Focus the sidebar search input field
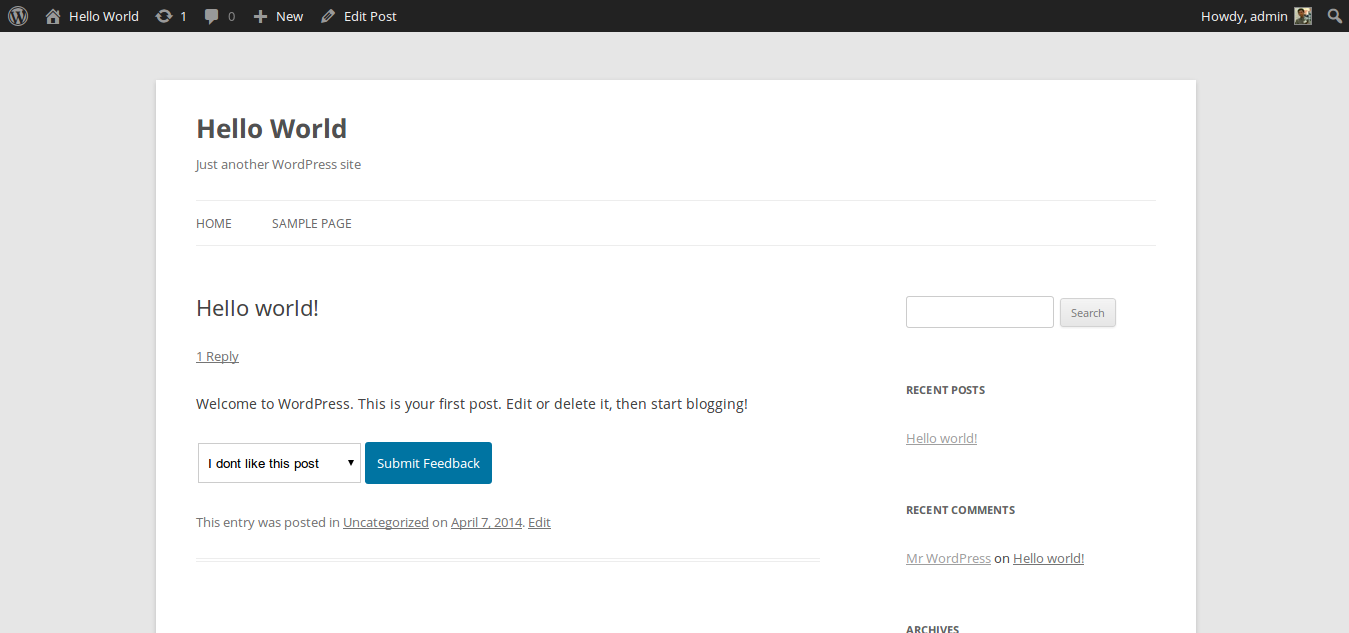The height and width of the screenshot is (633, 1349). (980, 312)
